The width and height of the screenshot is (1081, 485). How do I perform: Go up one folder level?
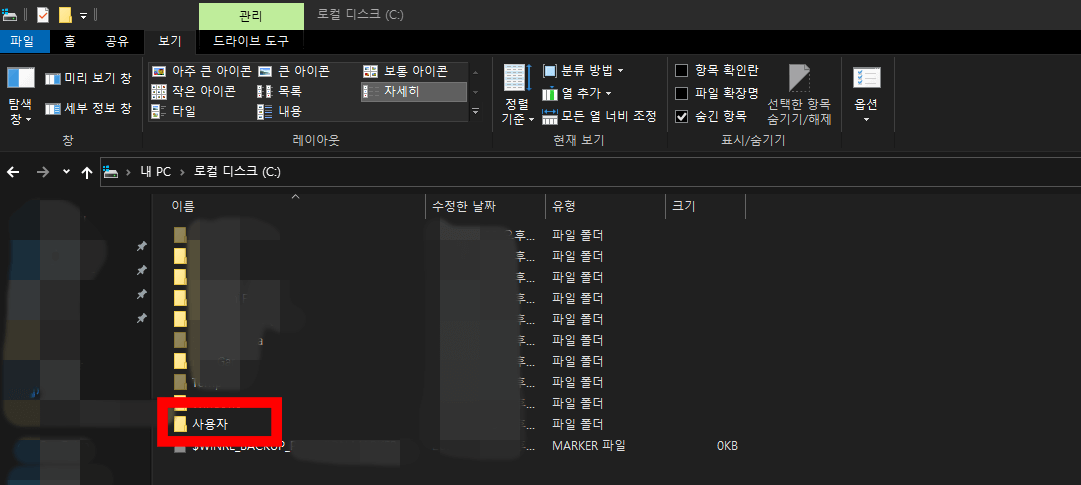pos(87,172)
